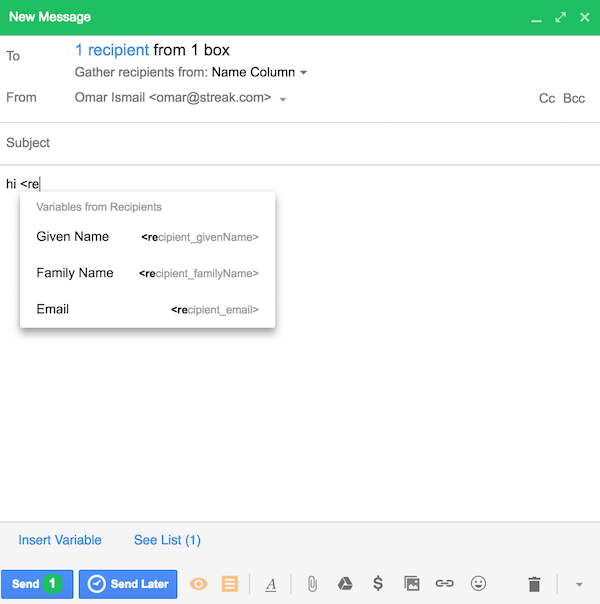Insert files using the Google Drive icon
Viewport: 600px width, 604px height.
(345, 584)
